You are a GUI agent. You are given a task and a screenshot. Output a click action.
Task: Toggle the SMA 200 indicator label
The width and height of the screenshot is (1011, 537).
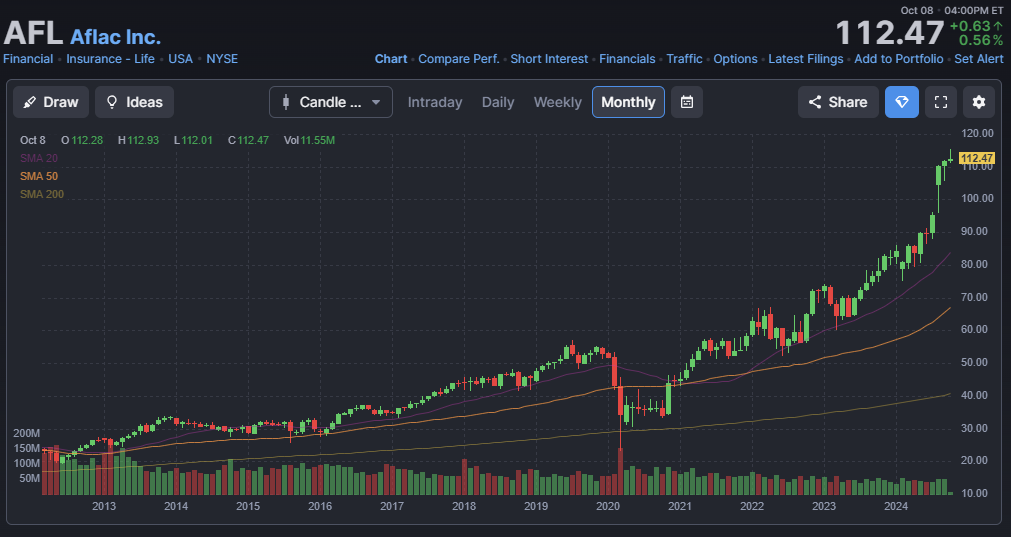(x=42, y=194)
